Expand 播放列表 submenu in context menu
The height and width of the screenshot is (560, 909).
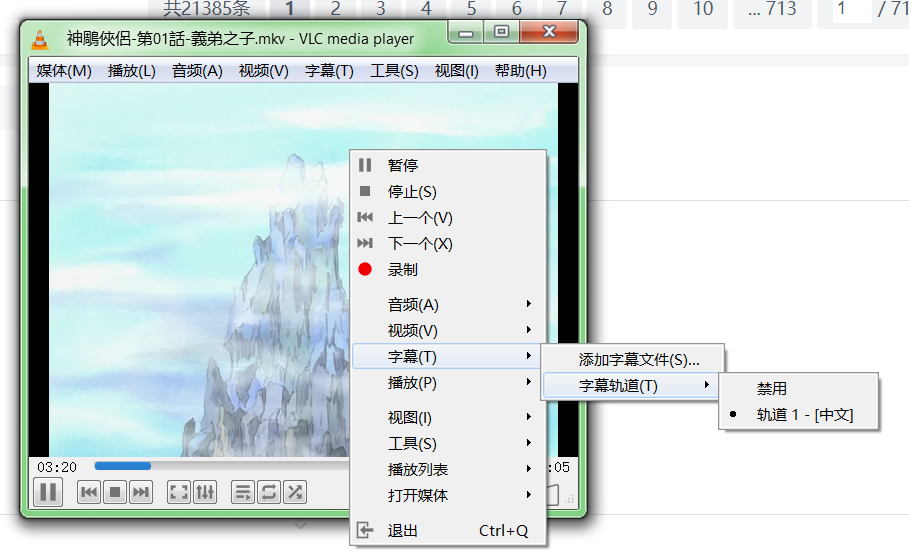tap(448, 470)
